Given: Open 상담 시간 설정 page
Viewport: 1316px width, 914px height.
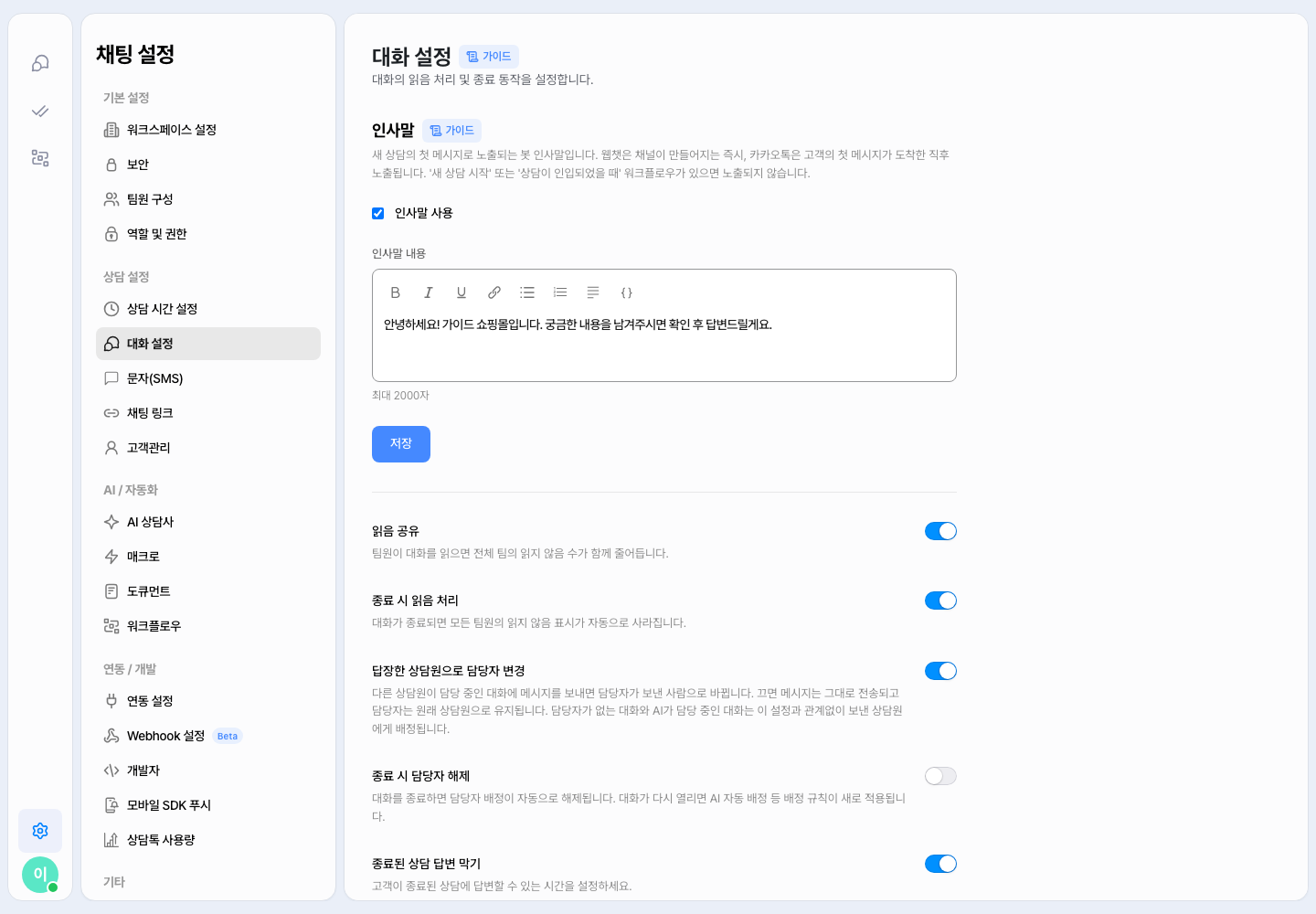Looking at the screenshot, I should point(208,309).
